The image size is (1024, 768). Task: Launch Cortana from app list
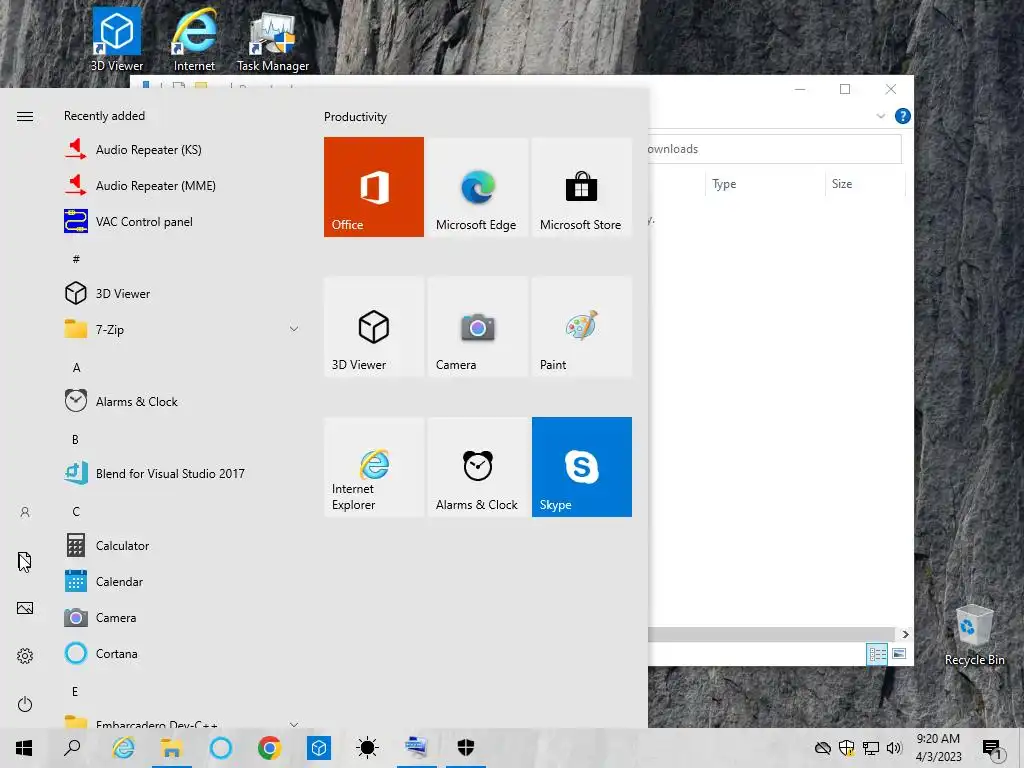coord(183,653)
